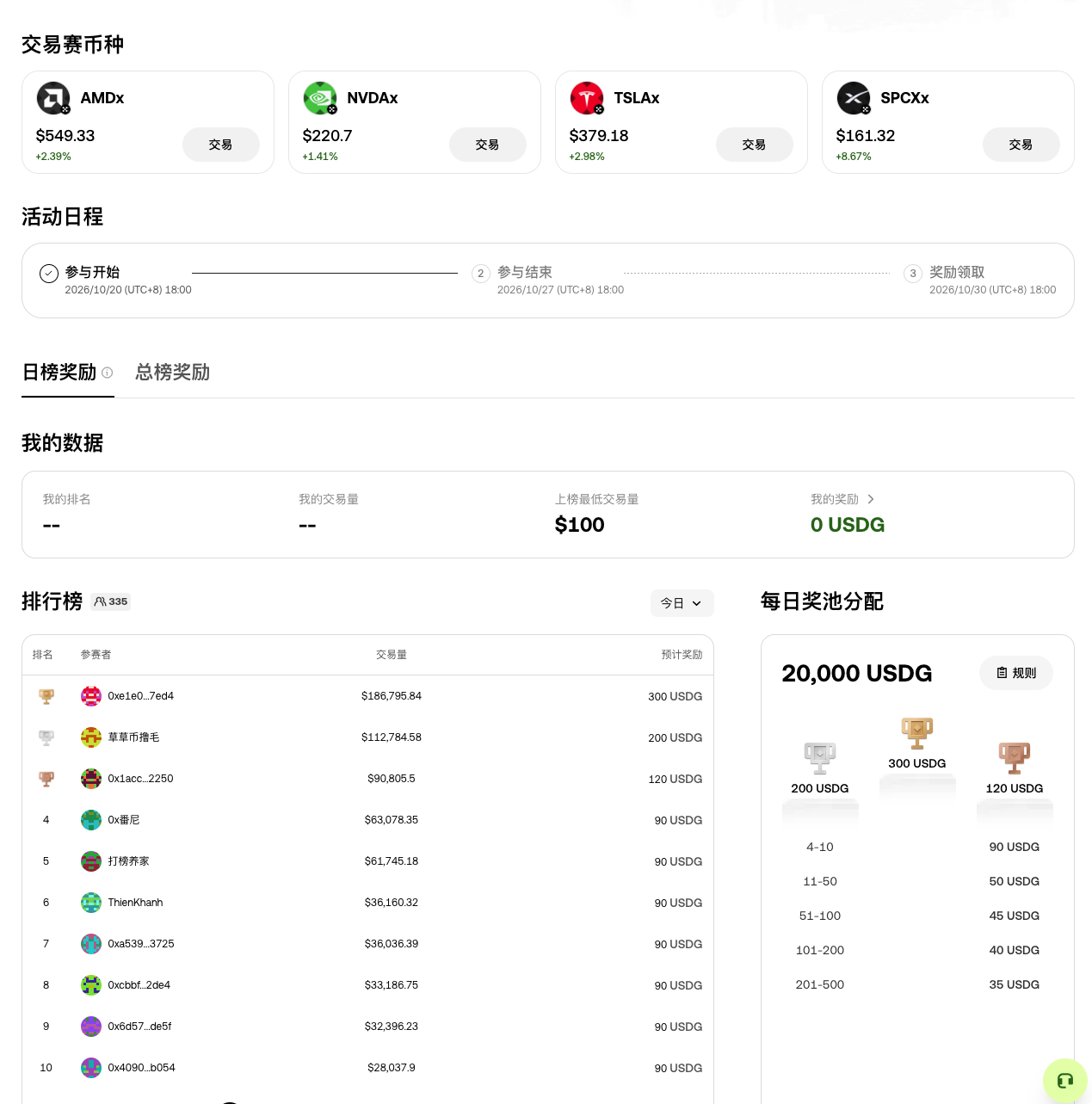Click 交易量 column header
The height and width of the screenshot is (1104, 1092).
point(392,655)
